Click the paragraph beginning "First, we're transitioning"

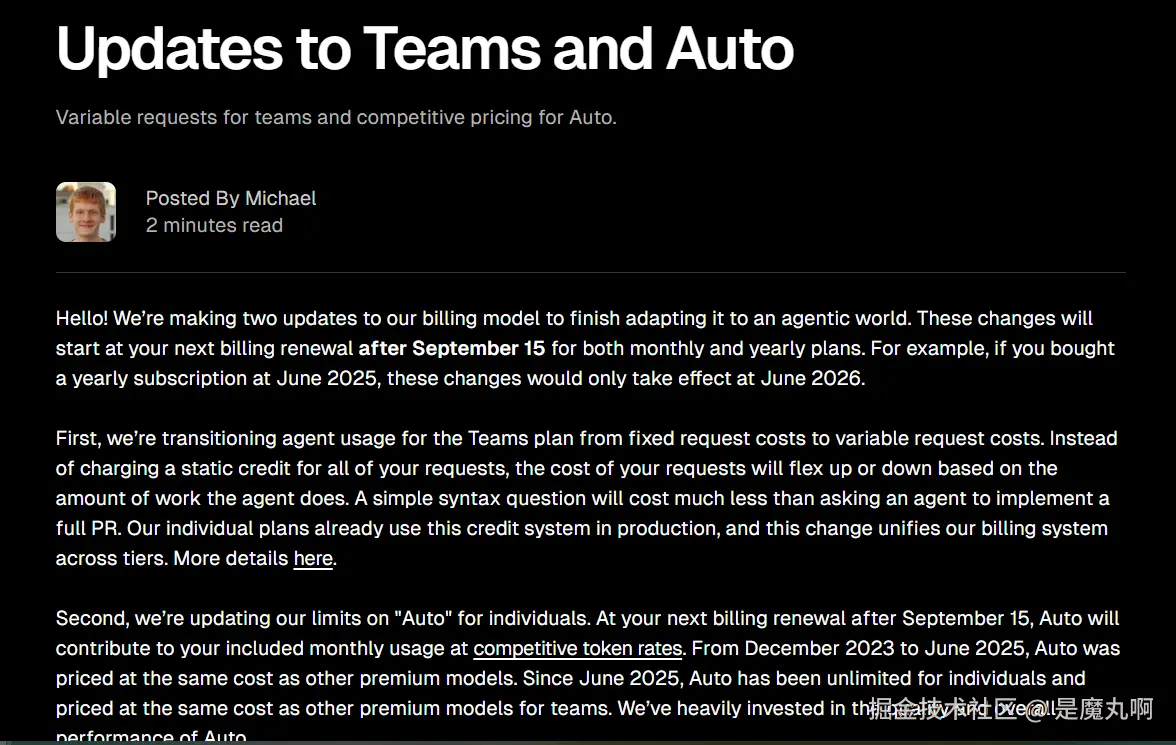[x=586, y=498]
